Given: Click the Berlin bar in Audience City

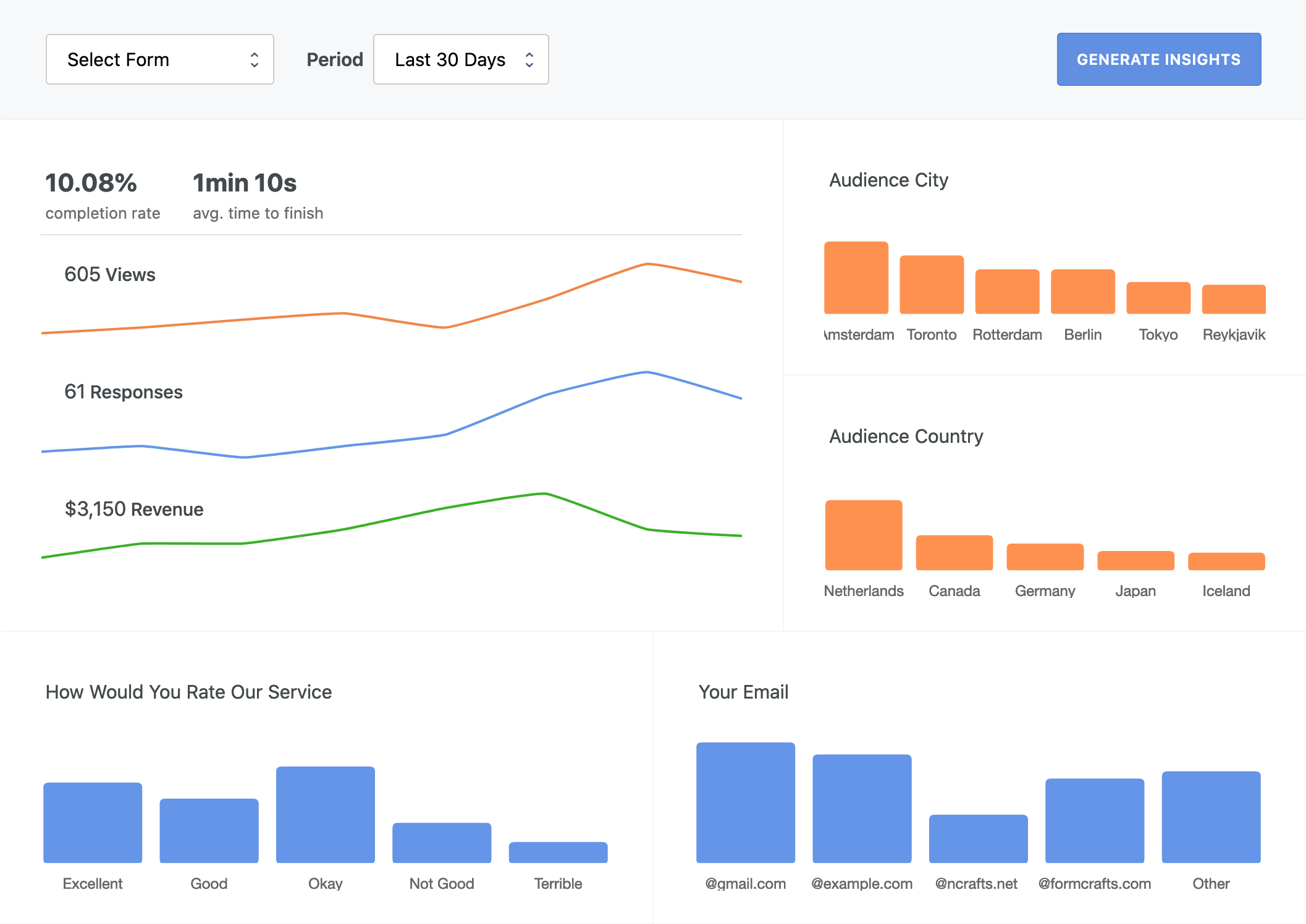Looking at the screenshot, I should coord(1083,292).
